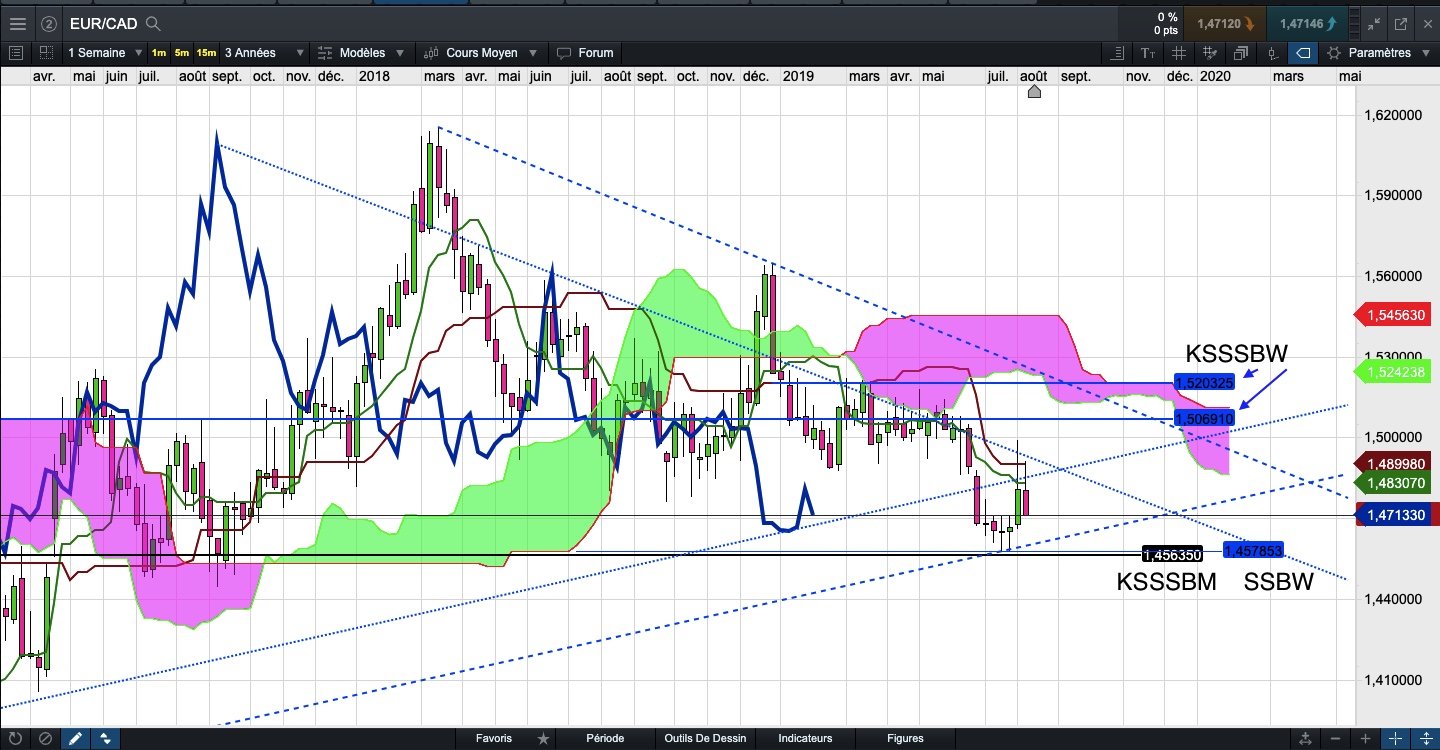Select the 1,456350 black line label

click(1172, 553)
